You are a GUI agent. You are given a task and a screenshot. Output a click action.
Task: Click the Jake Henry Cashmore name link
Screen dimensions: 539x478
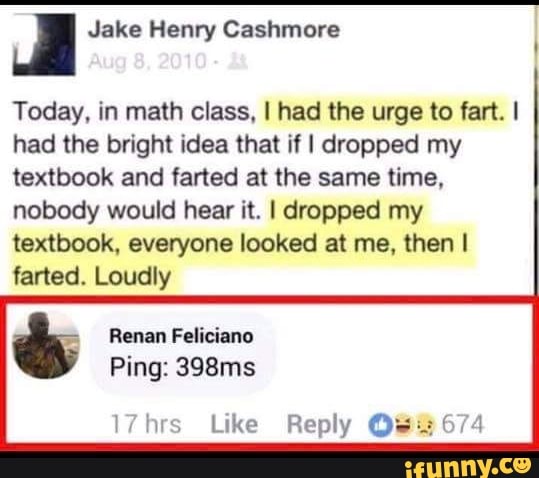(x=214, y=30)
